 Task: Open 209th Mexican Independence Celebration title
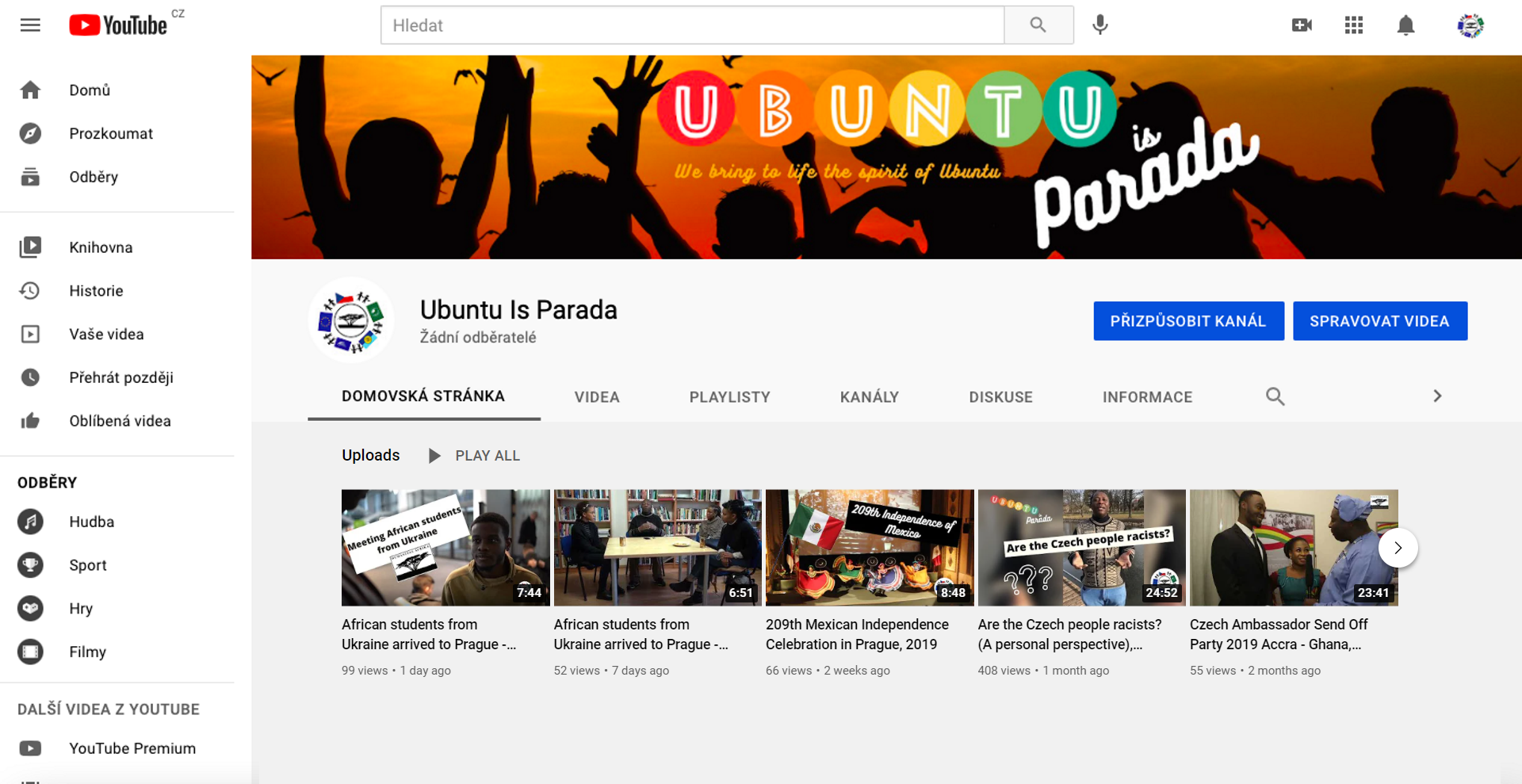click(857, 634)
